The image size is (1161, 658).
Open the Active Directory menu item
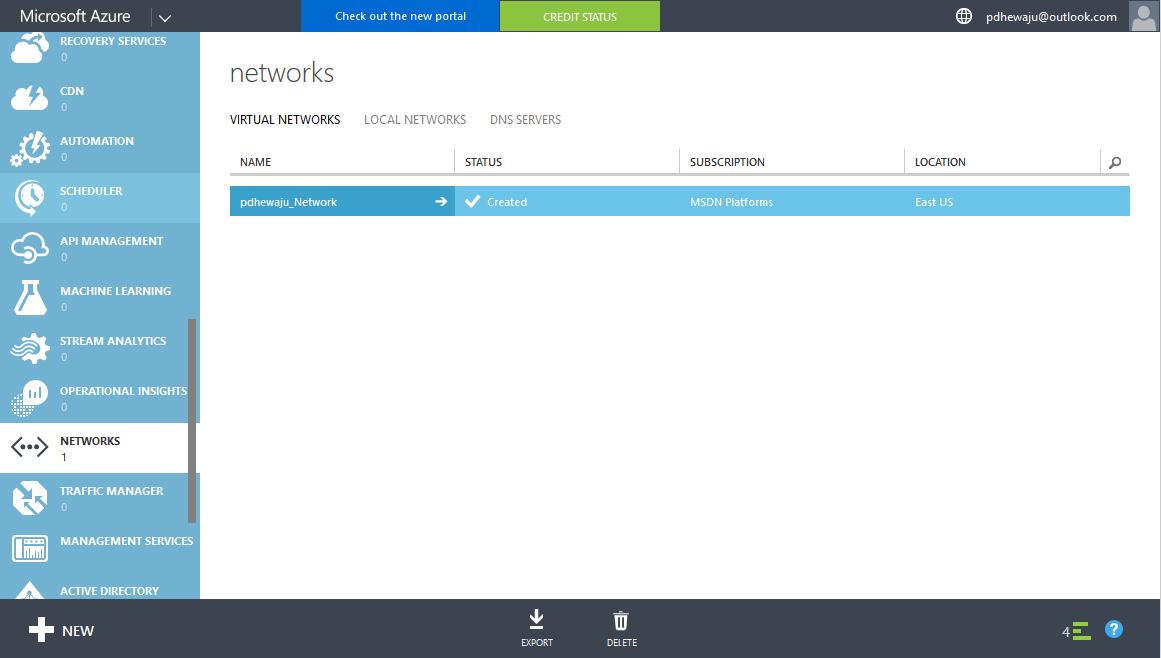pyautogui.click(x=100, y=586)
